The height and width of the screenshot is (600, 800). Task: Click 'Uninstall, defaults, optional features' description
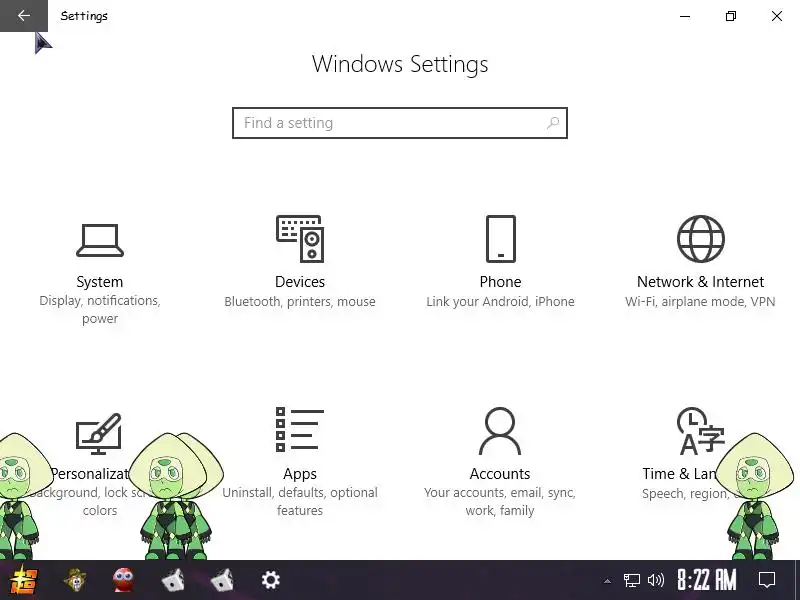(300, 502)
